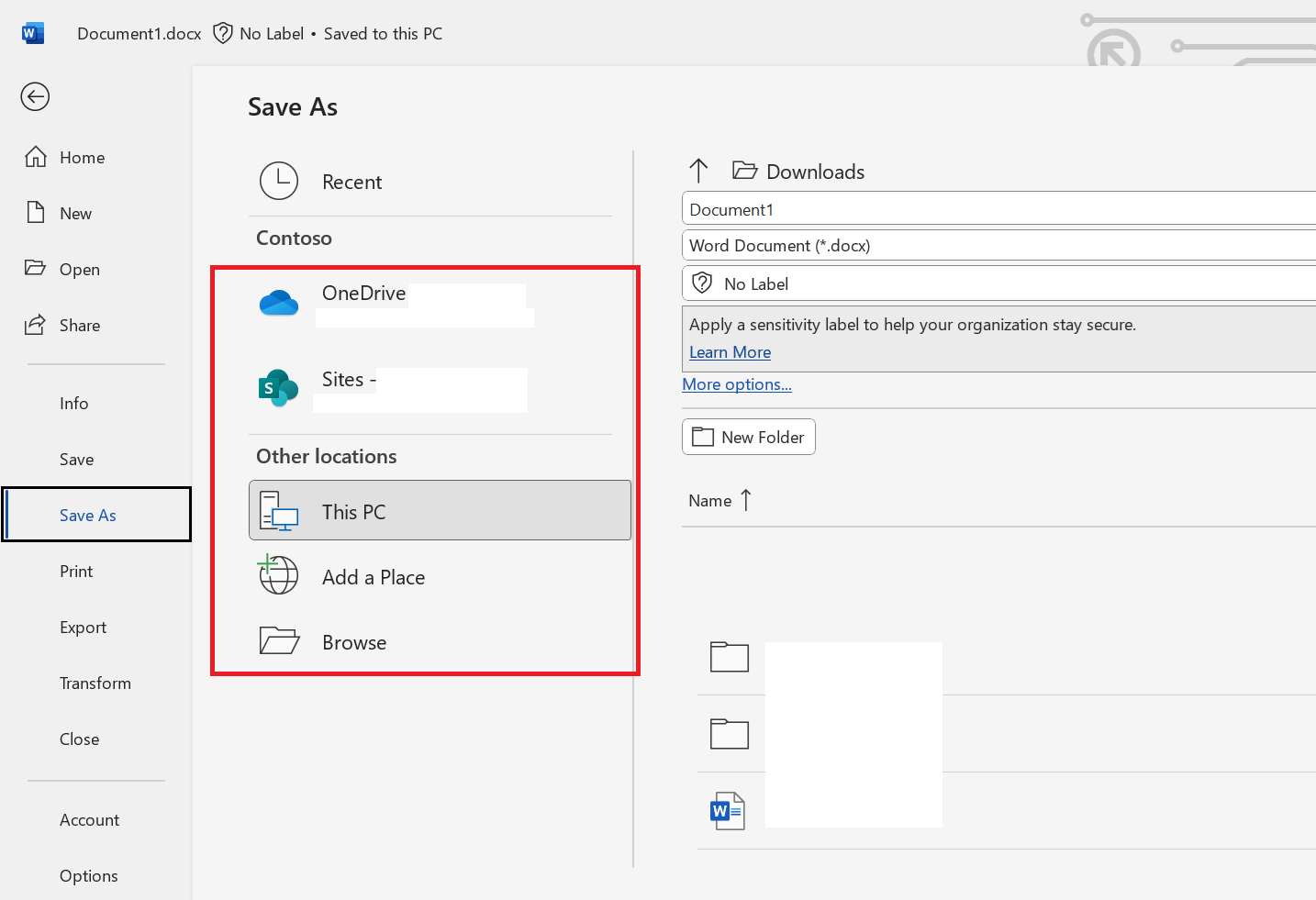This screenshot has height=900, width=1316.
Task: Click the Add a Place globe icon
Action: click(278, 574)
